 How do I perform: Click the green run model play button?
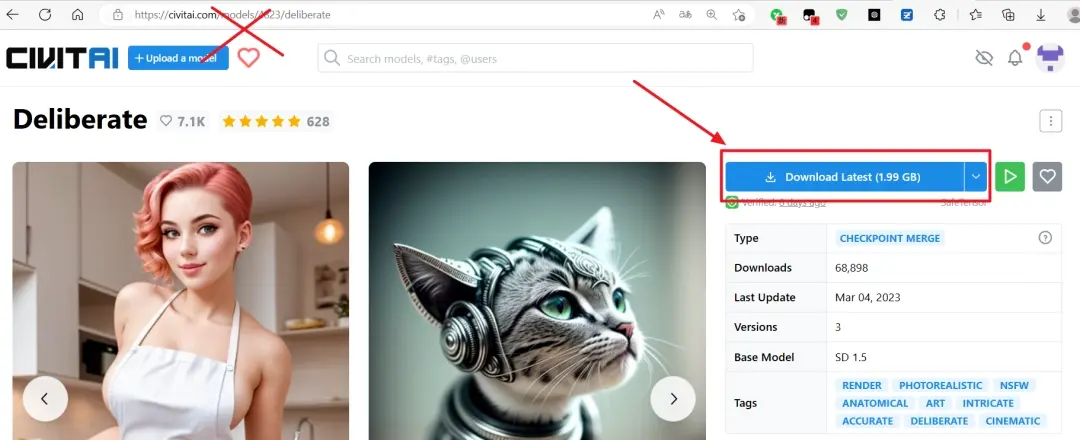(x=1010, y=177)
